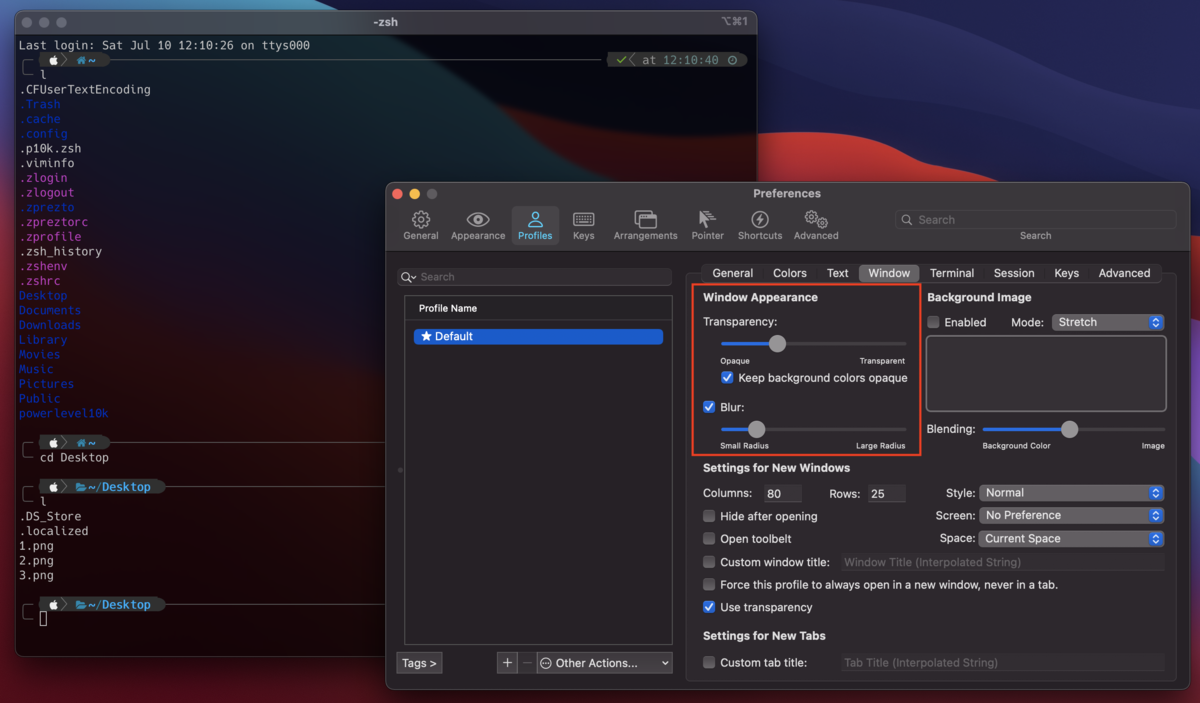
Task: Click .zshrc in the terminal listing
Action: point(40,281)
